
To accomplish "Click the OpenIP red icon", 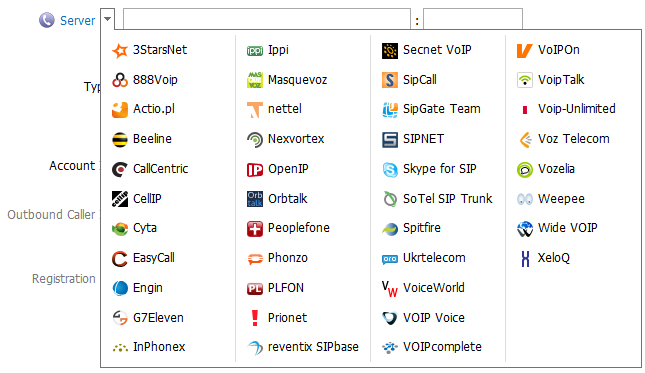I will [255, 169].
